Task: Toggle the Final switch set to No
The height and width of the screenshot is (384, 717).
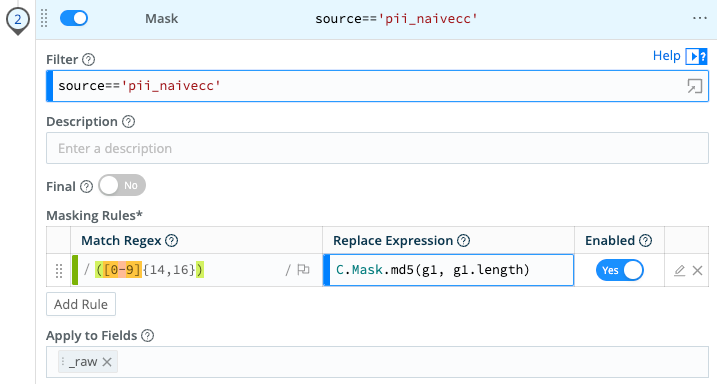Action: [122, 185]
